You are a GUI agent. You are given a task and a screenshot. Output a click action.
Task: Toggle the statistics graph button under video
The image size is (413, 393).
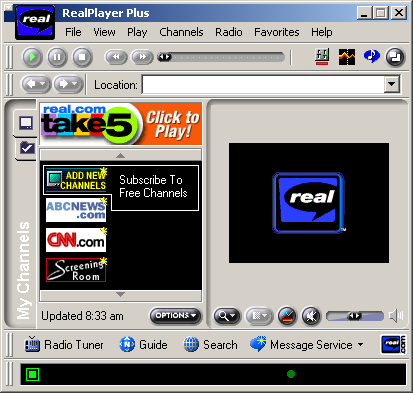click(x=287, y=315)
